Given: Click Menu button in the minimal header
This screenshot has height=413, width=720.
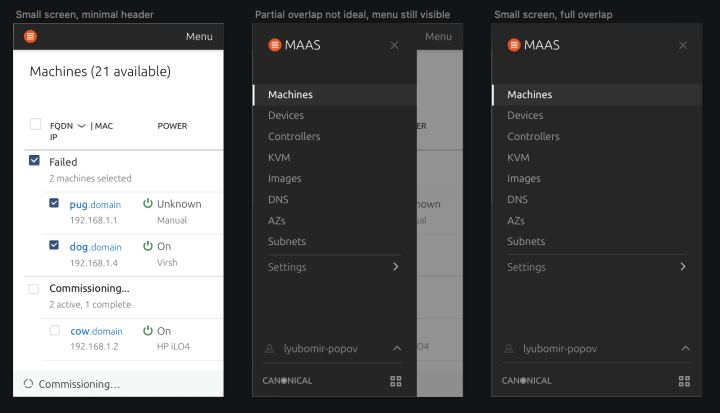Looking at the screenshot, I should 199,36.
